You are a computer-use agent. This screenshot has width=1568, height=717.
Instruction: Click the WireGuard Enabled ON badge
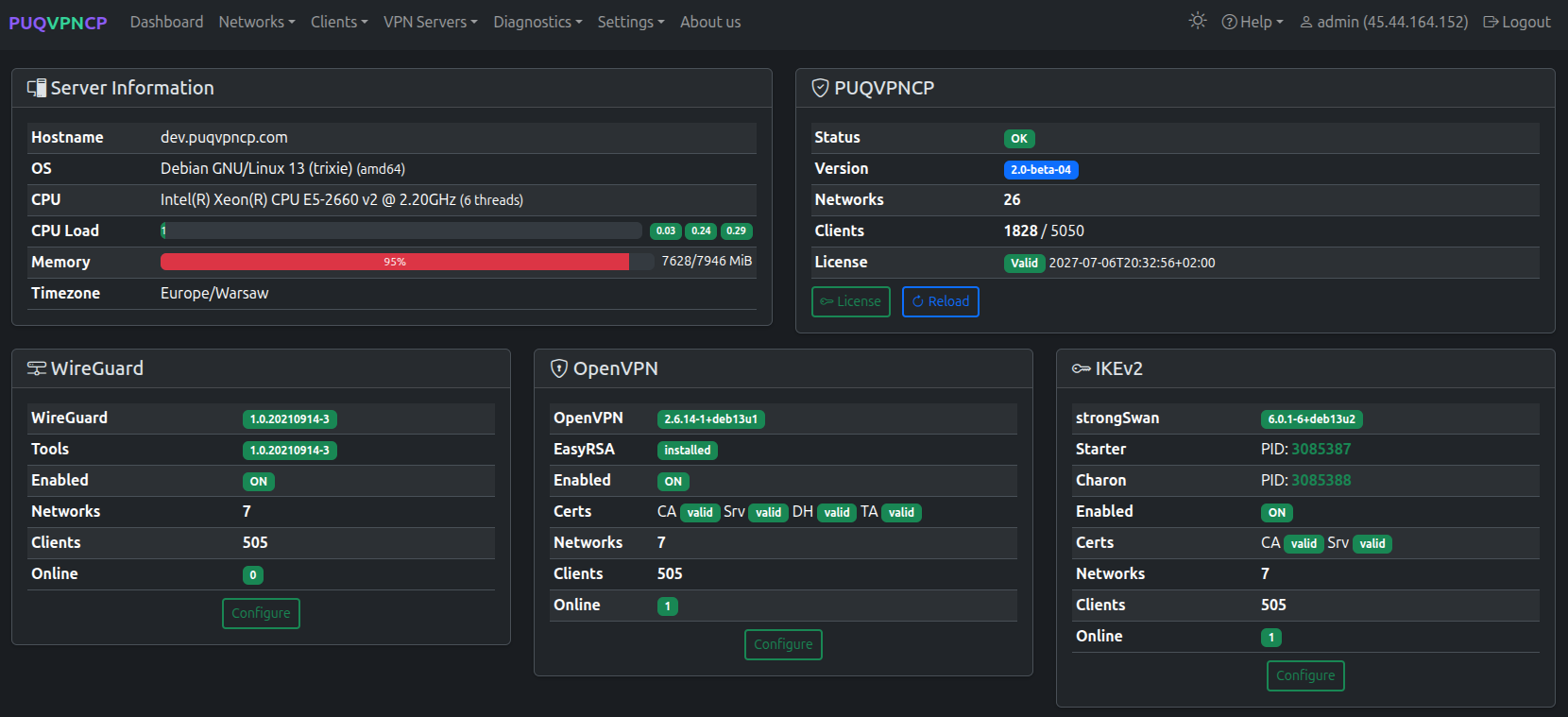(x=258, y=482)
